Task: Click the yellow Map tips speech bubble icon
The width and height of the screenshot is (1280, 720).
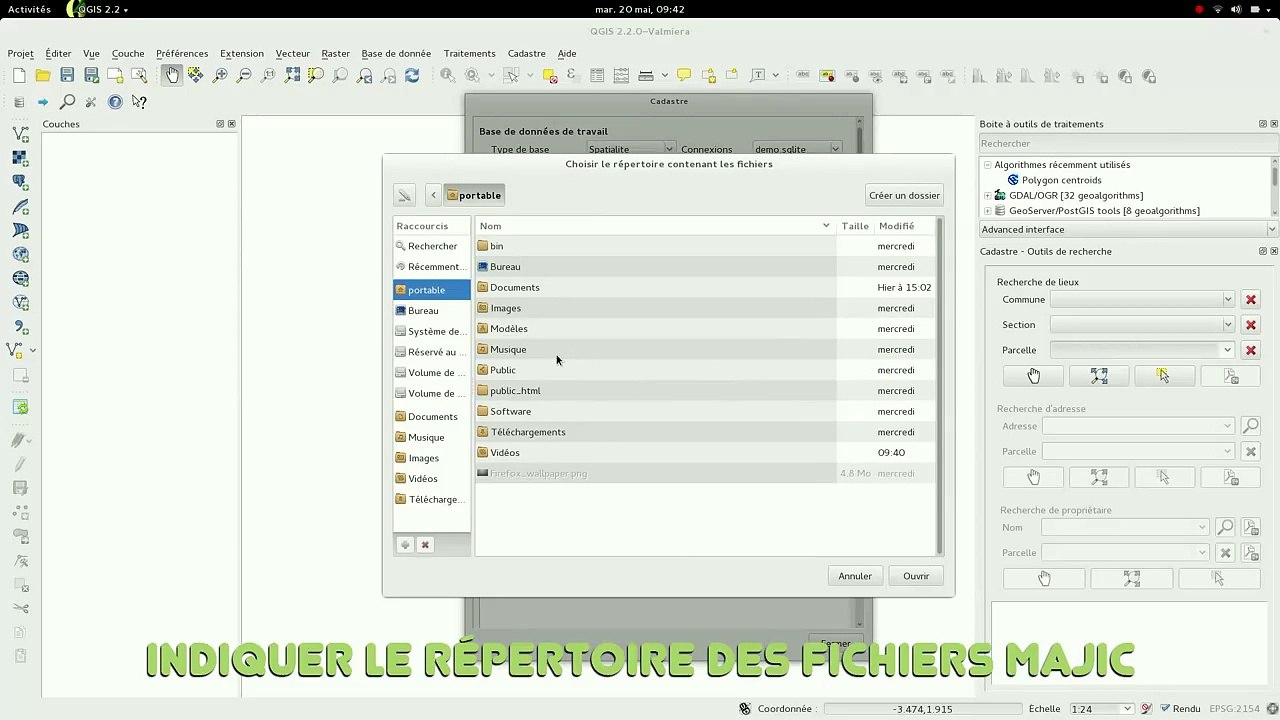Action: (x=684, y=76)
